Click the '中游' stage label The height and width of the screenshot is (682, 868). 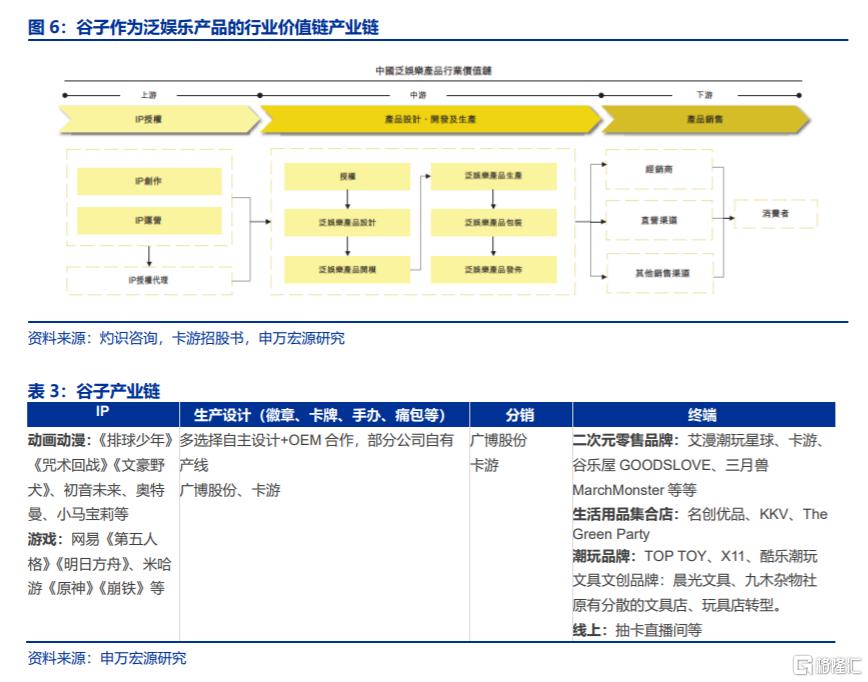(x=418, y=95)
